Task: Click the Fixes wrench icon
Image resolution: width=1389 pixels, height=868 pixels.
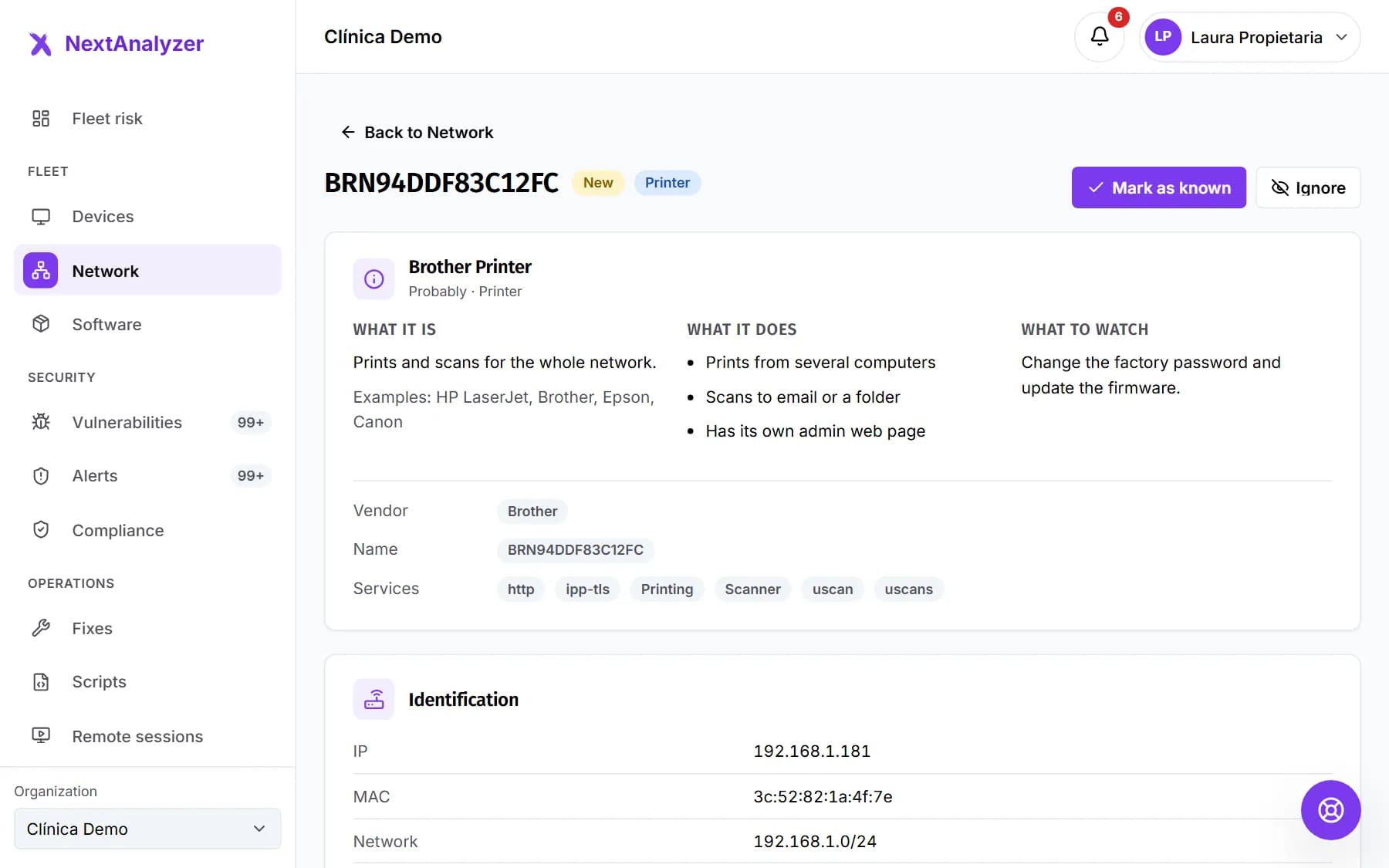Action: click(41, 628)
